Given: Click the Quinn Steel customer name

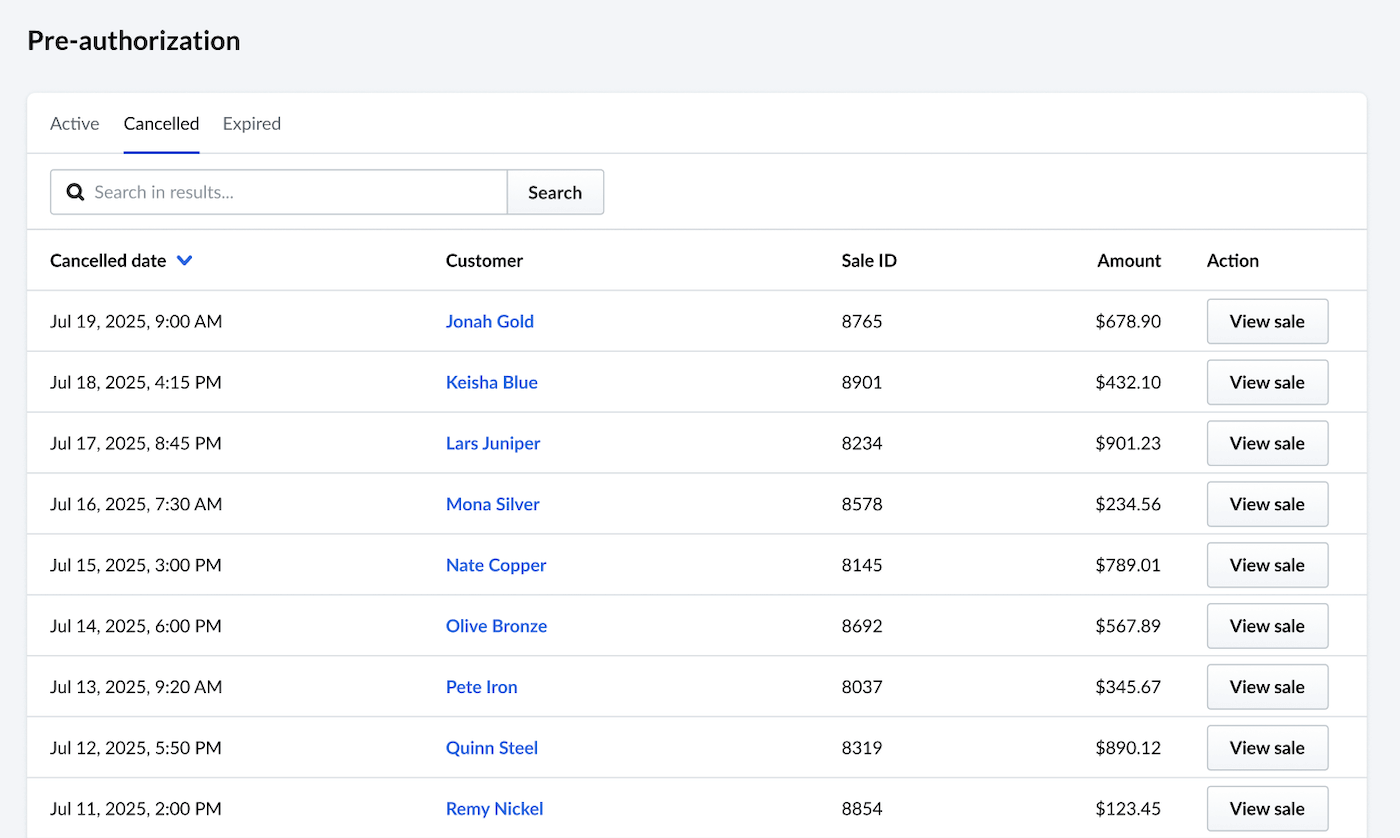Looking at the screenshot, I should 492,747.
